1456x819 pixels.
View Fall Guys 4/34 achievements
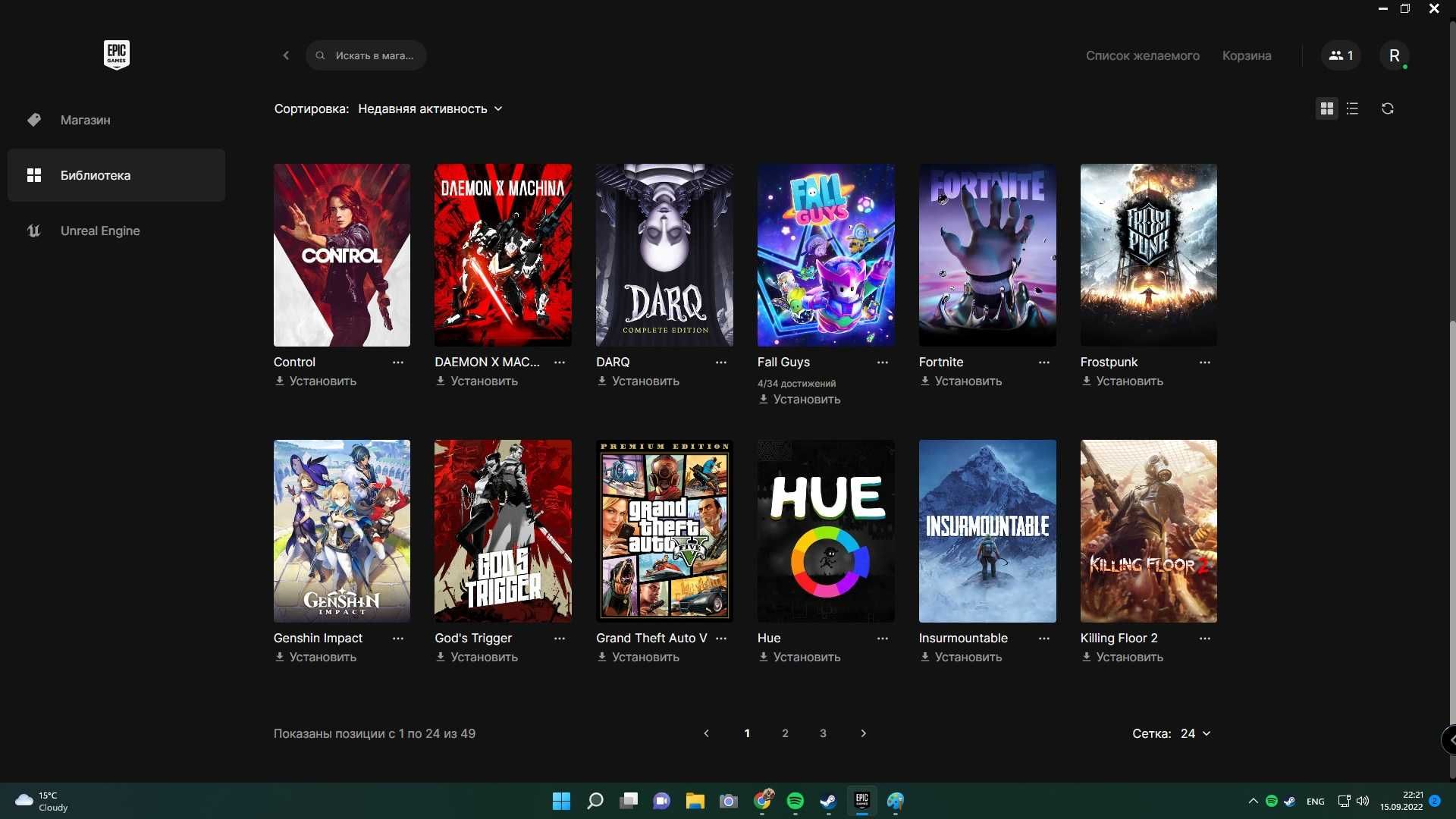[x=796, y=383]
